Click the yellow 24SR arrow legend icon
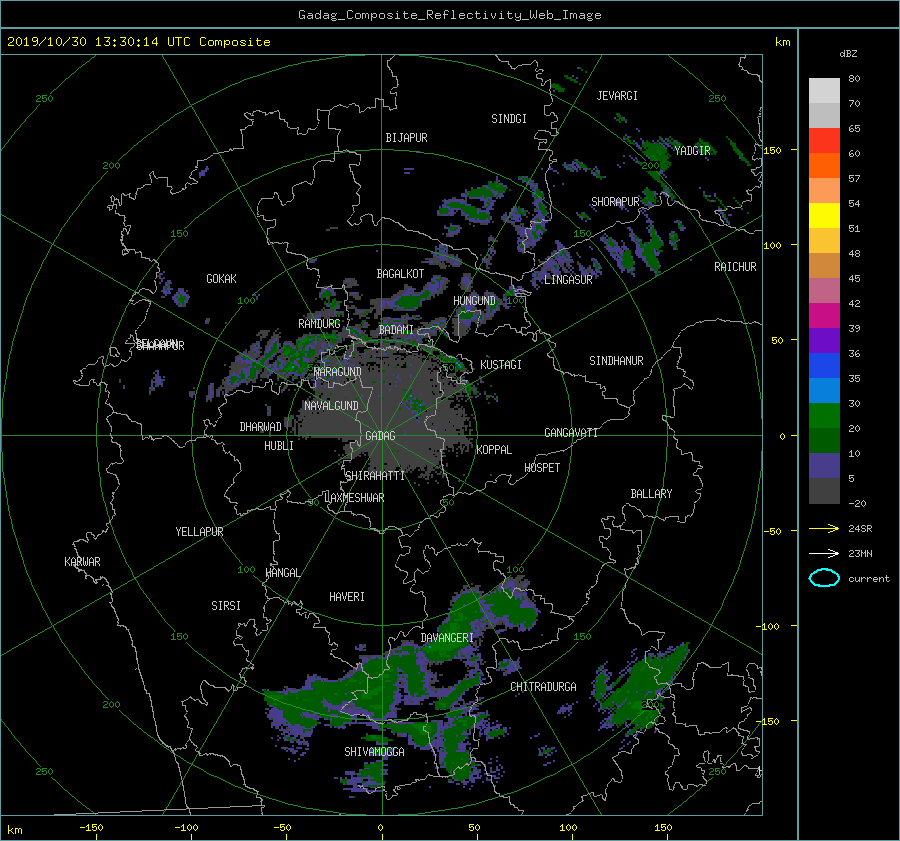Image resolution: width=900 pixels, height=841 pixels. coord(824,528)
